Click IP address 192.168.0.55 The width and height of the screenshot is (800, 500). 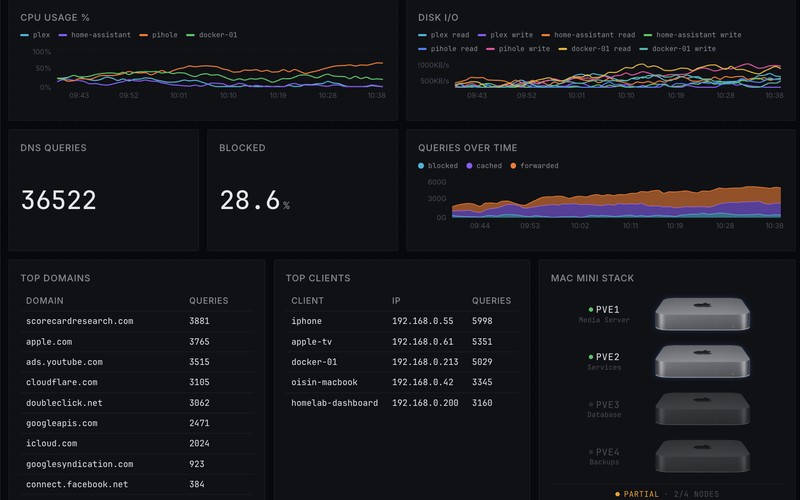click(422, 321)
